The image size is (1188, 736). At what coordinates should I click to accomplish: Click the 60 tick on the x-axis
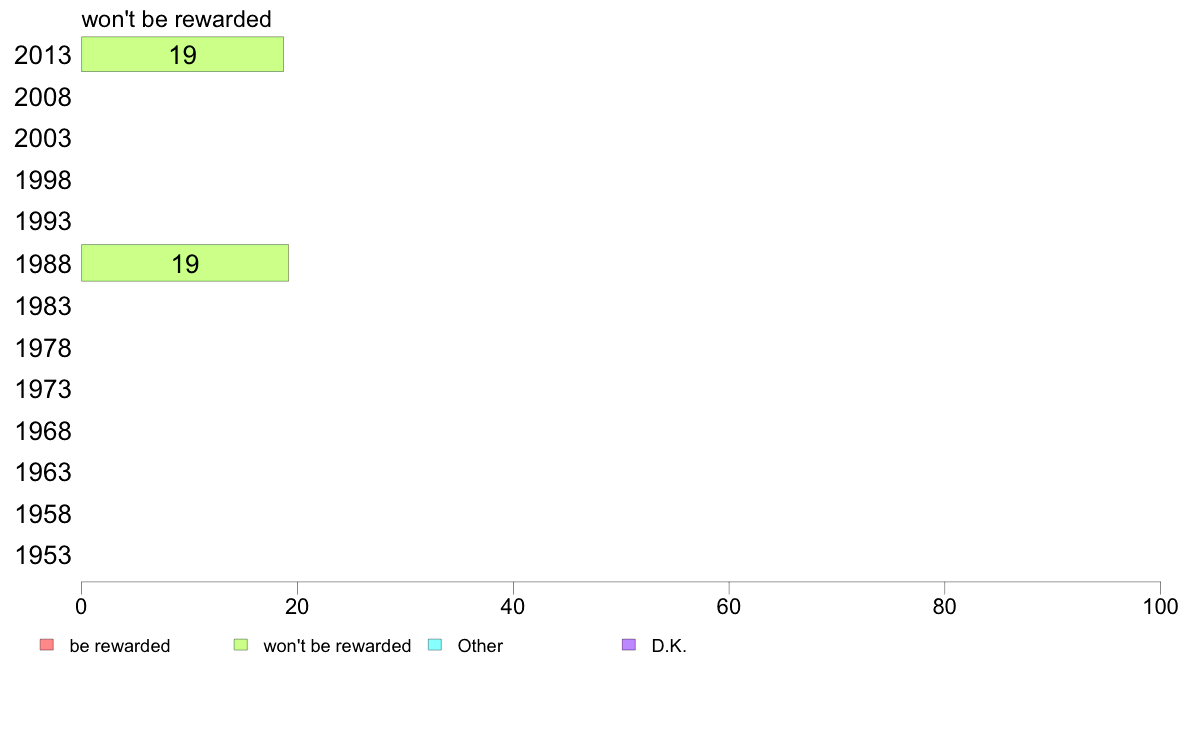(x=729, y=606)
